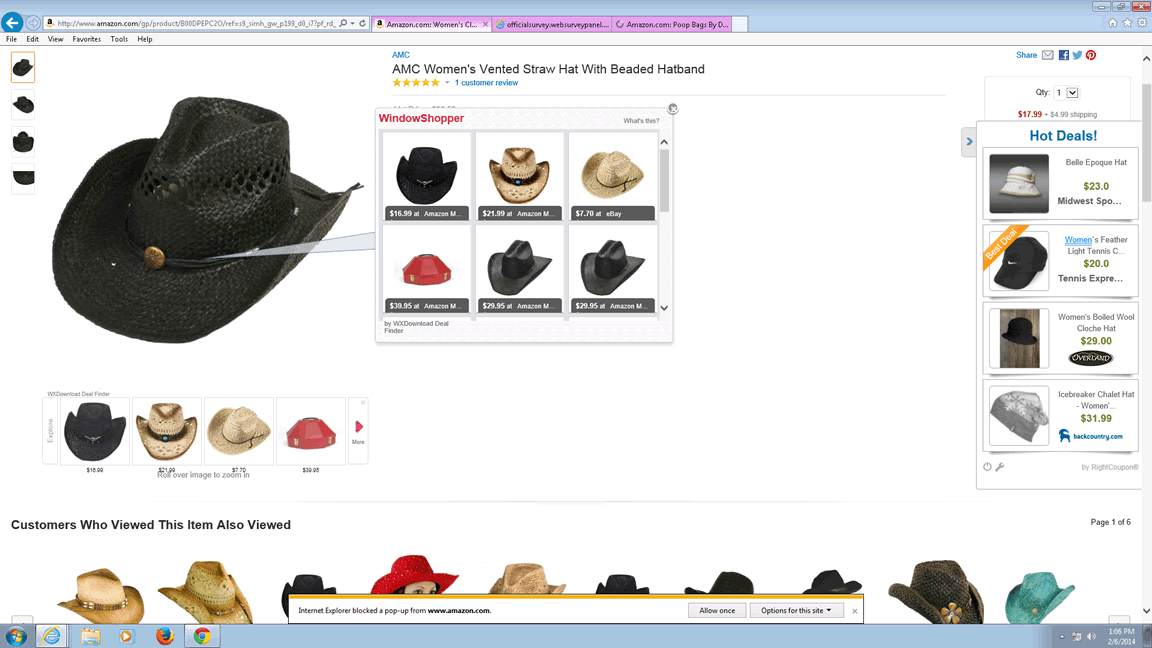Open the Favorites menu
Screen dimensions: 1152x648
(86, 39)
